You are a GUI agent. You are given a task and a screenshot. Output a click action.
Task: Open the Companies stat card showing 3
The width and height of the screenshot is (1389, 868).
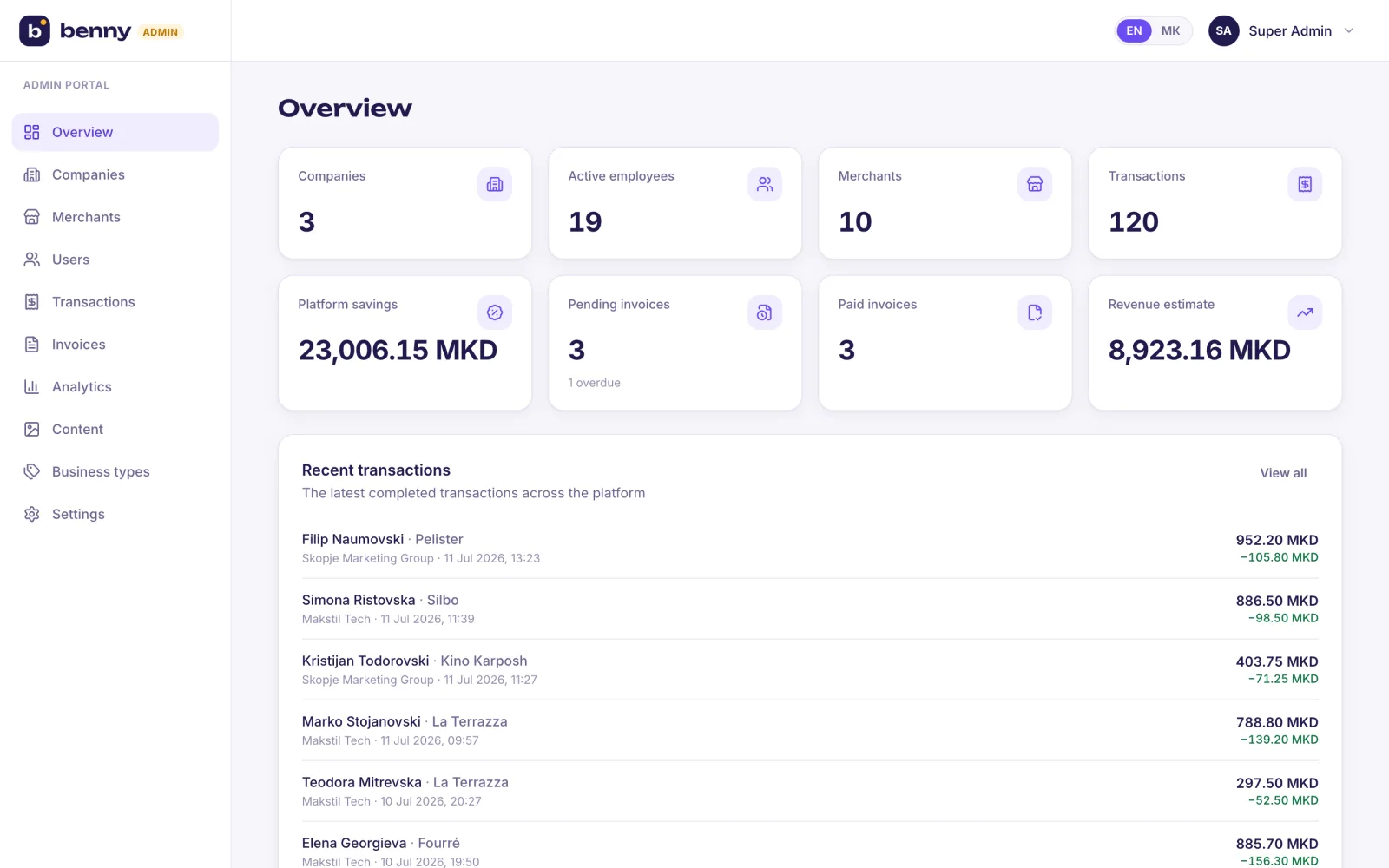click(405, 203)
